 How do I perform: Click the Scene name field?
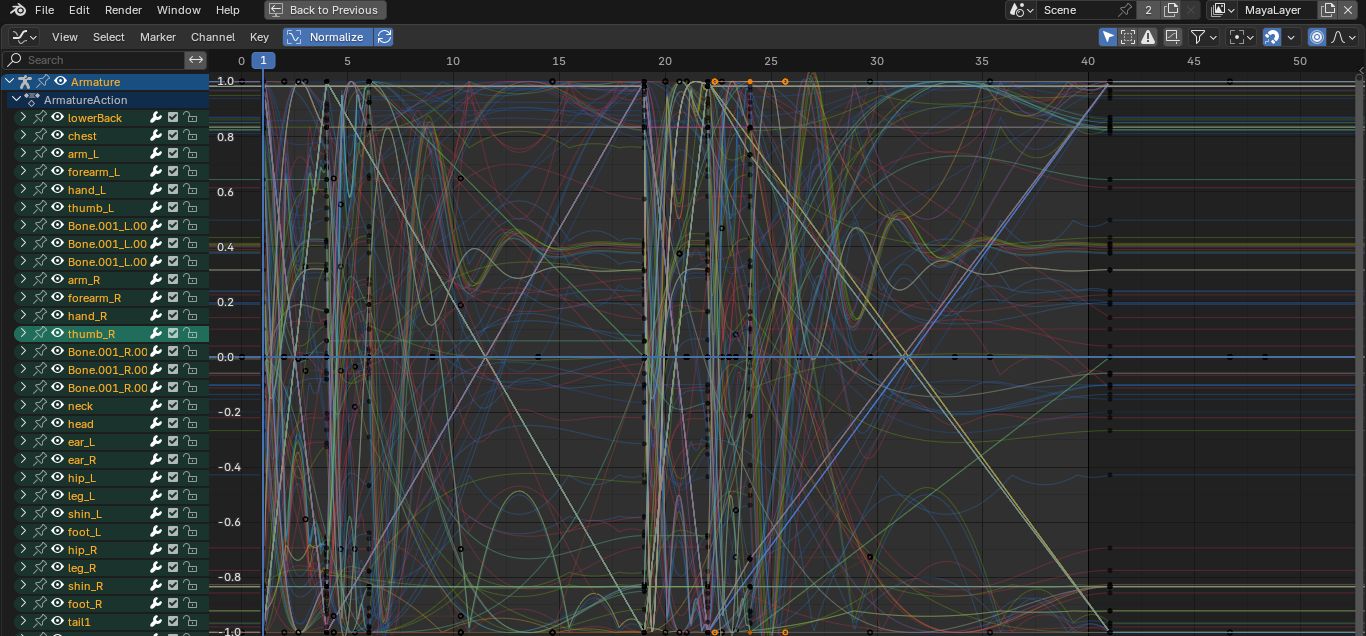point(1076,10)
